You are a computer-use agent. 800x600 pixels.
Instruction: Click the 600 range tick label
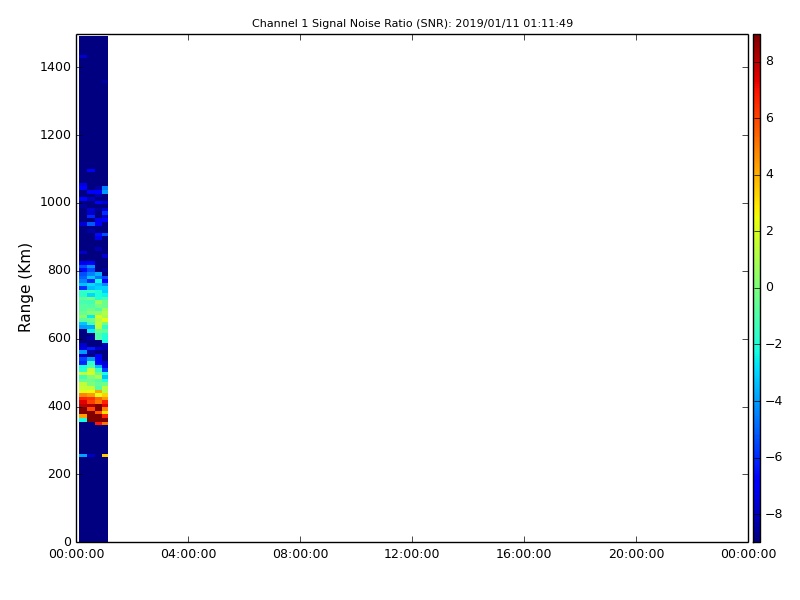(59, 338)
